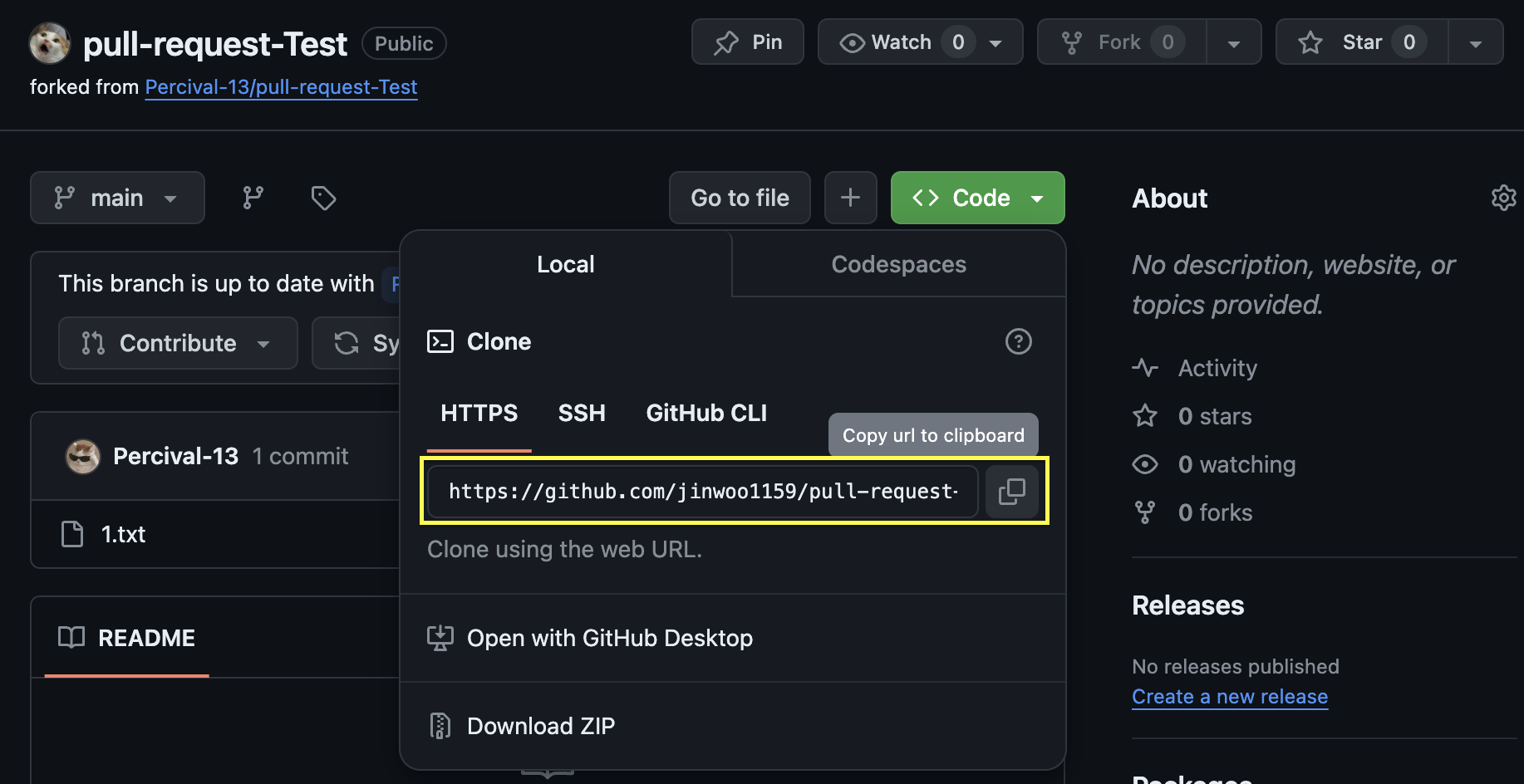Click the plus Add file button
1524x784 pixels.
click(x=850, y=198)
